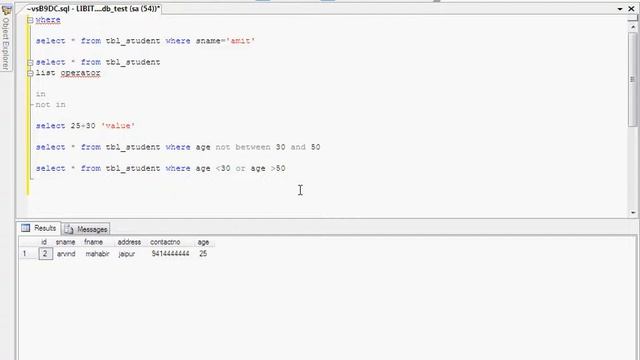Click the 'mahabir' cell in results
This screenshot has width=640, height=360.
[x=97, y=254]
